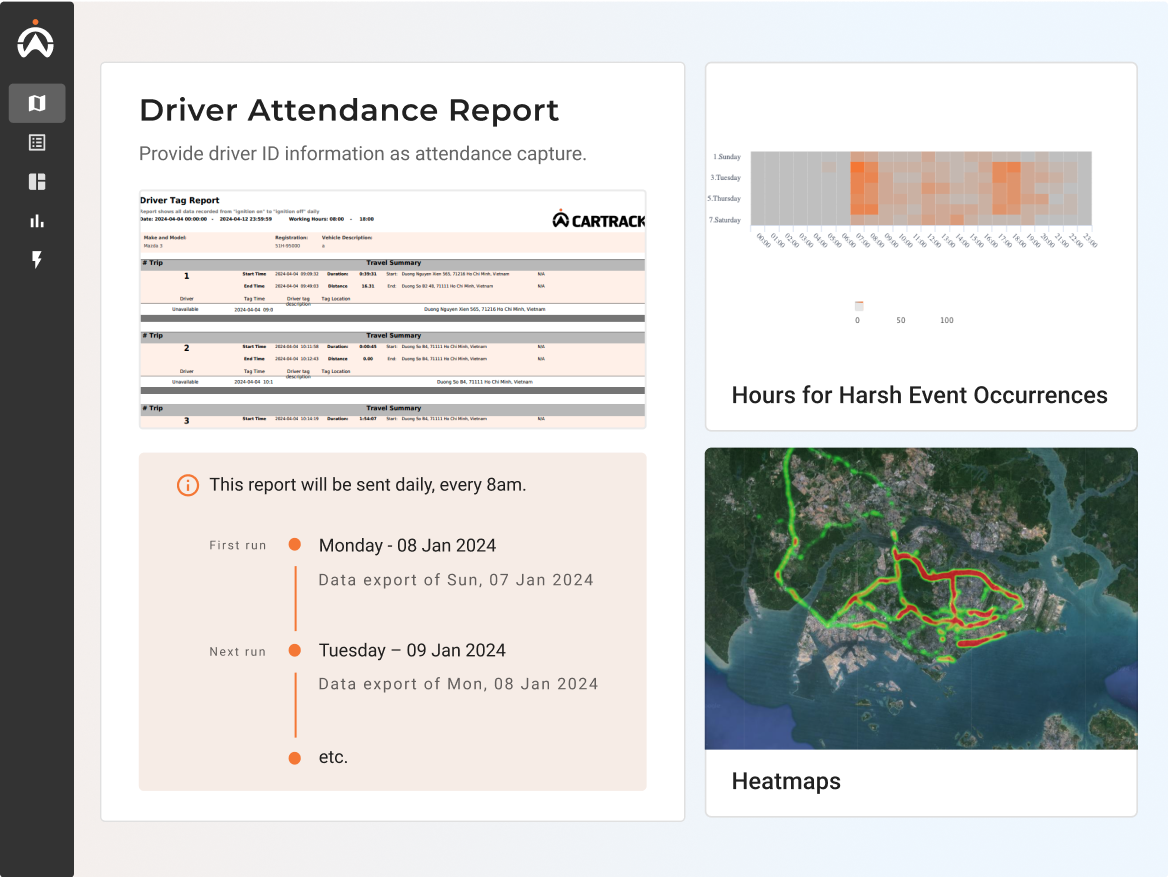
Task: Select Tuesday – 09 Jan 2024 entry
Action: (412, 650)
